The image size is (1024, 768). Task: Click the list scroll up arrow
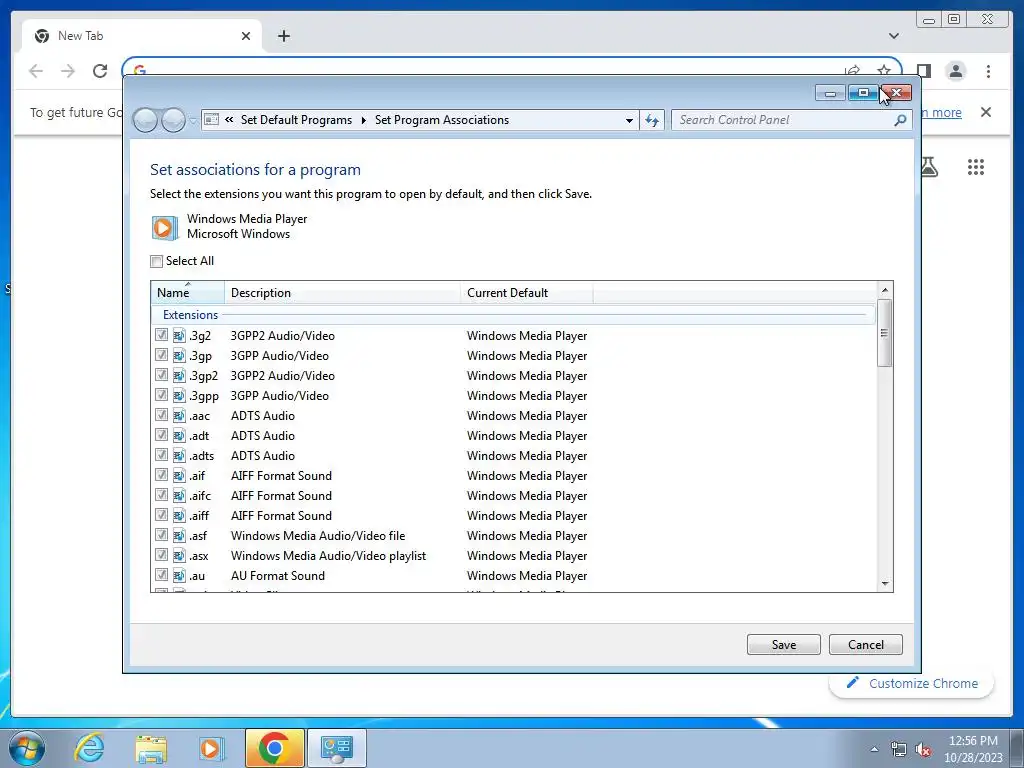(x=885, y=290)
